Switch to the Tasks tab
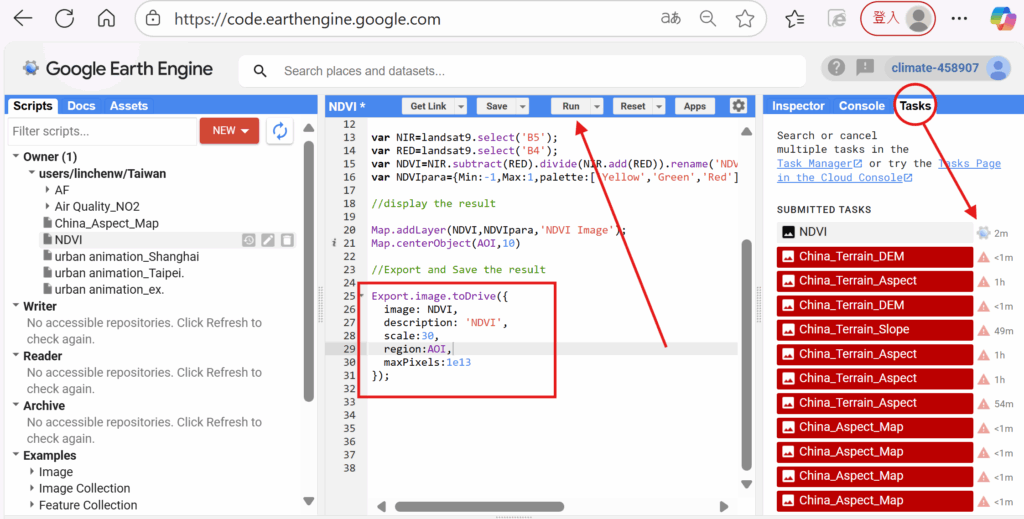 click(x=915, y=106)
